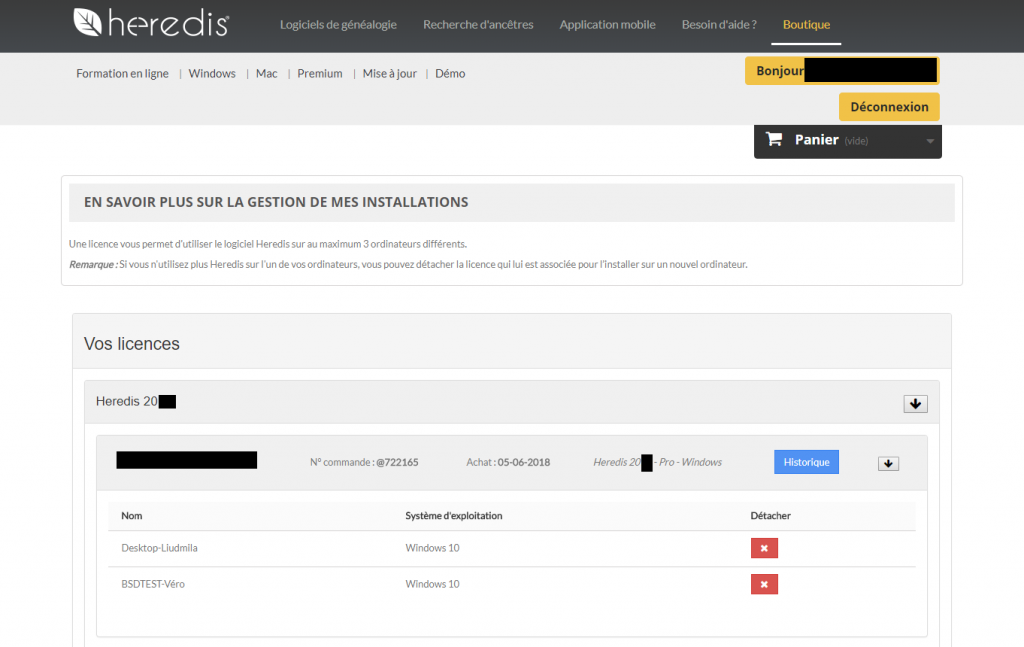The image size is (1024, 647).
Task: Detach the Desktop-Liudmila computer license
Action: (764, 548)
